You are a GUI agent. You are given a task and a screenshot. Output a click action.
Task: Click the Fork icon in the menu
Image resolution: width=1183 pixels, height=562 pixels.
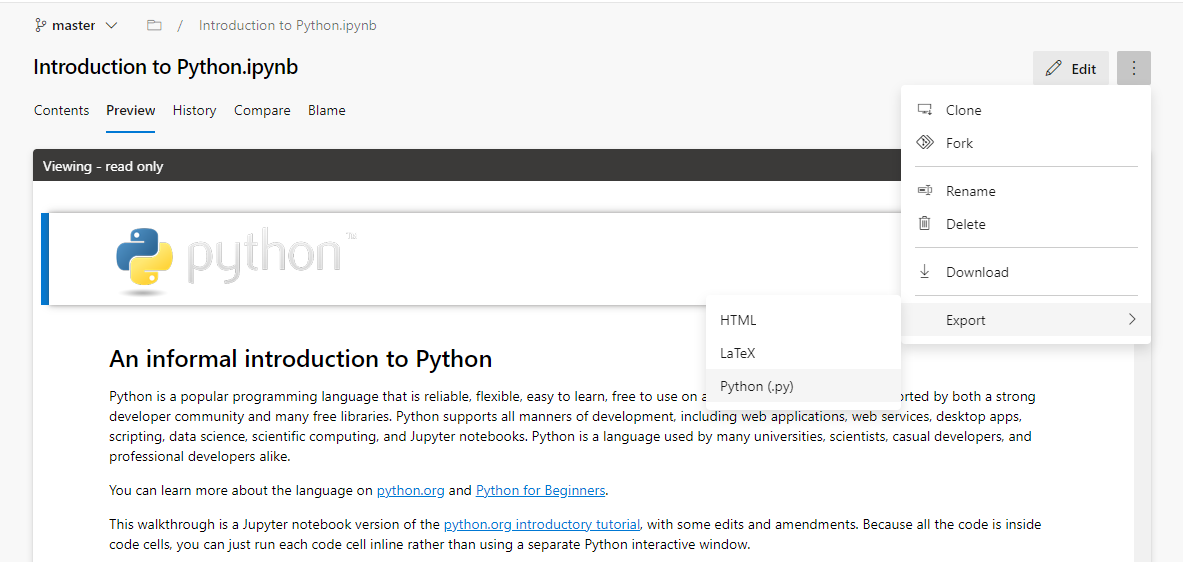click(x=924, y=143)
